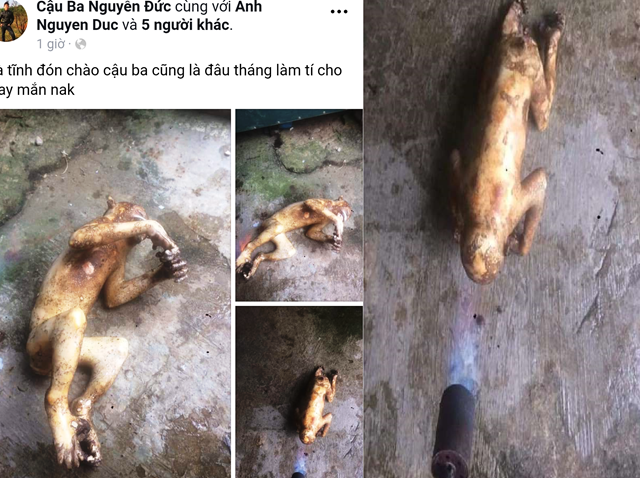Open the large left post photo

pos(115,293)
